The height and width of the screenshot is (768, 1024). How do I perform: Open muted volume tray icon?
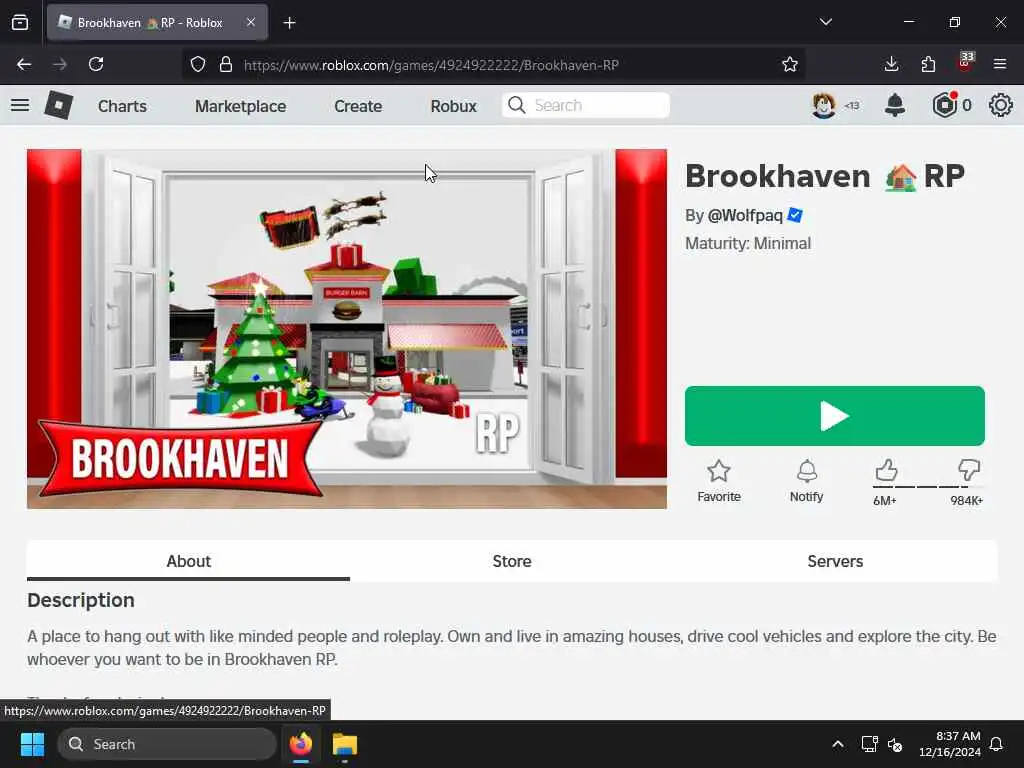click(x=895, y=744)
